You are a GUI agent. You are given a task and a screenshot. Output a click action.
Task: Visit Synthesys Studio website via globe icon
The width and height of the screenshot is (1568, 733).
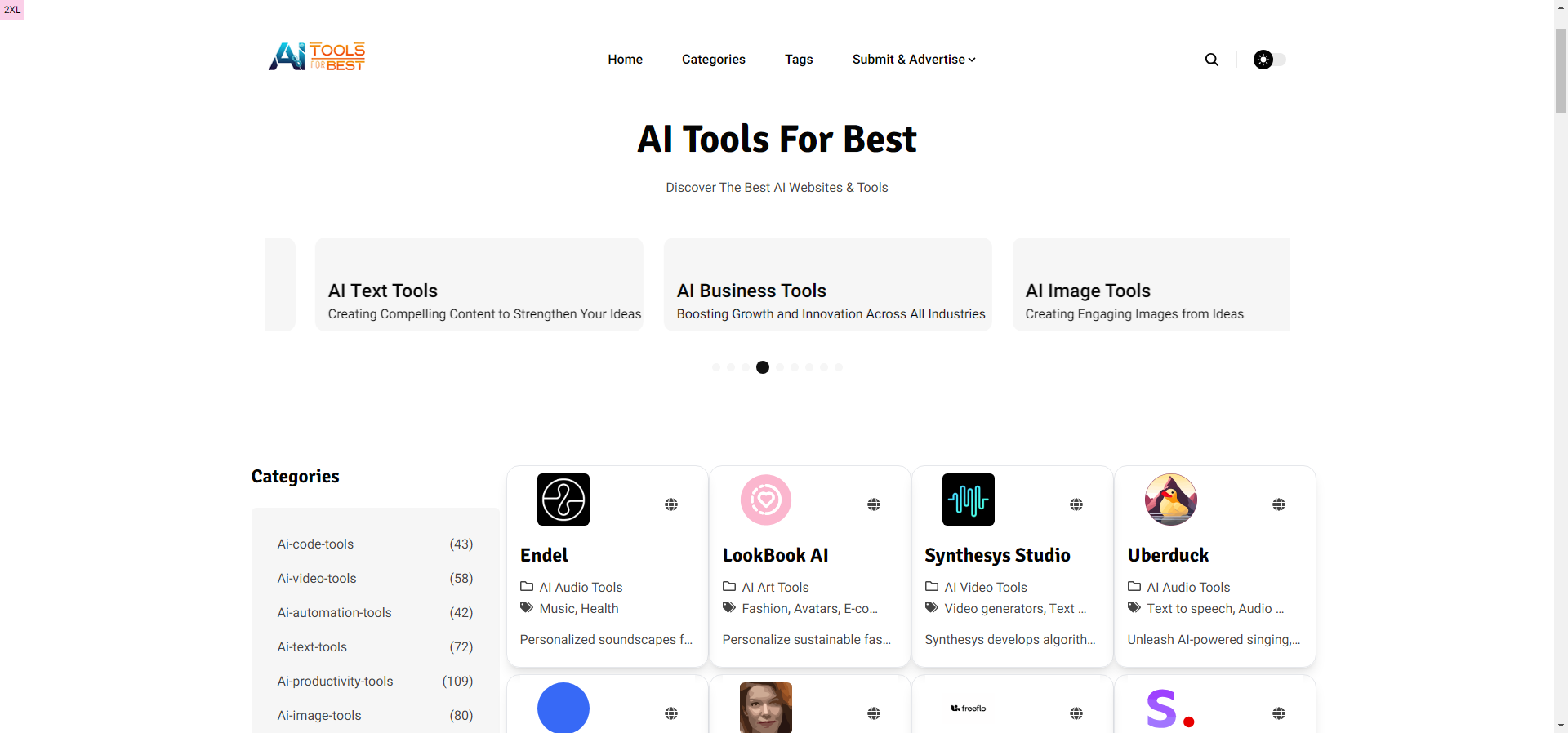[x=1076, y=504]
